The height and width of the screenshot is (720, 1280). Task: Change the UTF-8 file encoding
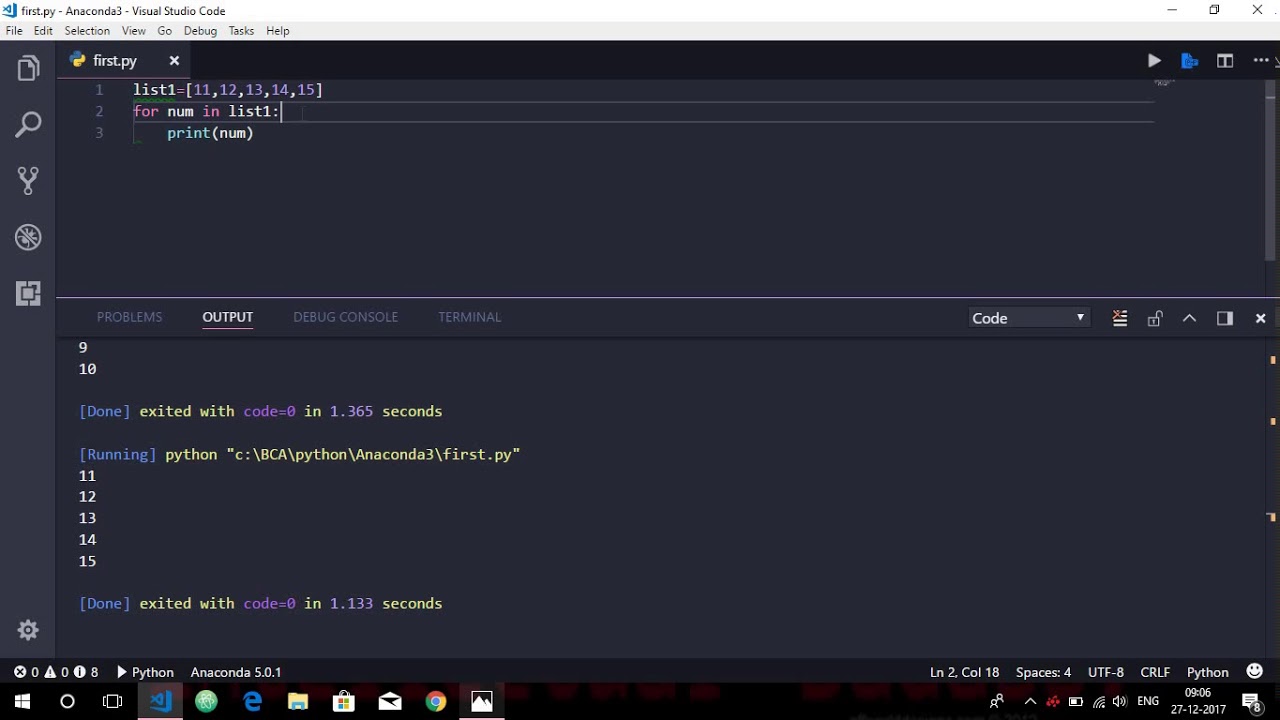[x=1106, y=672]
